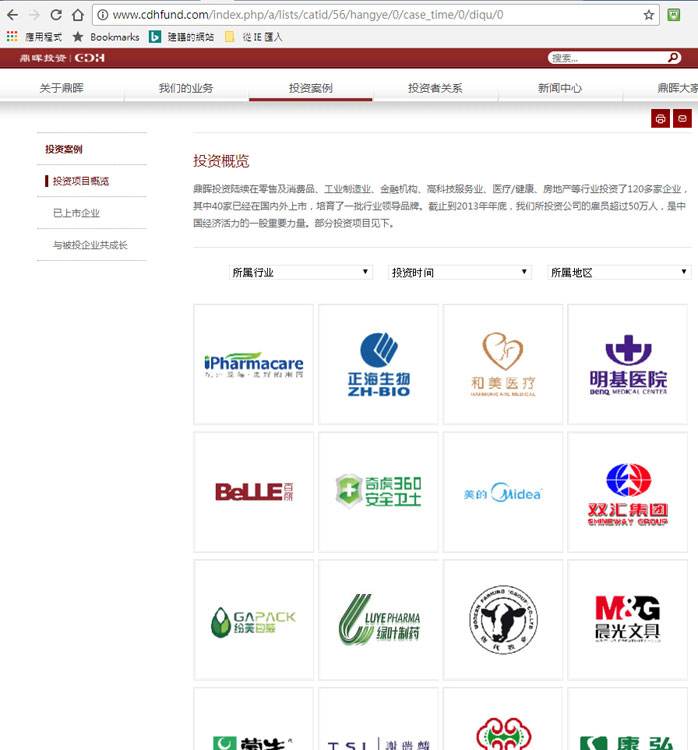Open the 奇虎360 安全卫士 logo card
The height and width of the screenshot is (750, 698).
click(x=378, y=492)
